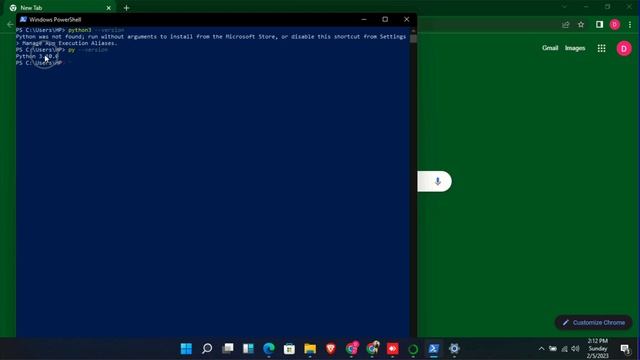
Task: Open the Chrome icon with red badge
Action: (x=351, y=348)
